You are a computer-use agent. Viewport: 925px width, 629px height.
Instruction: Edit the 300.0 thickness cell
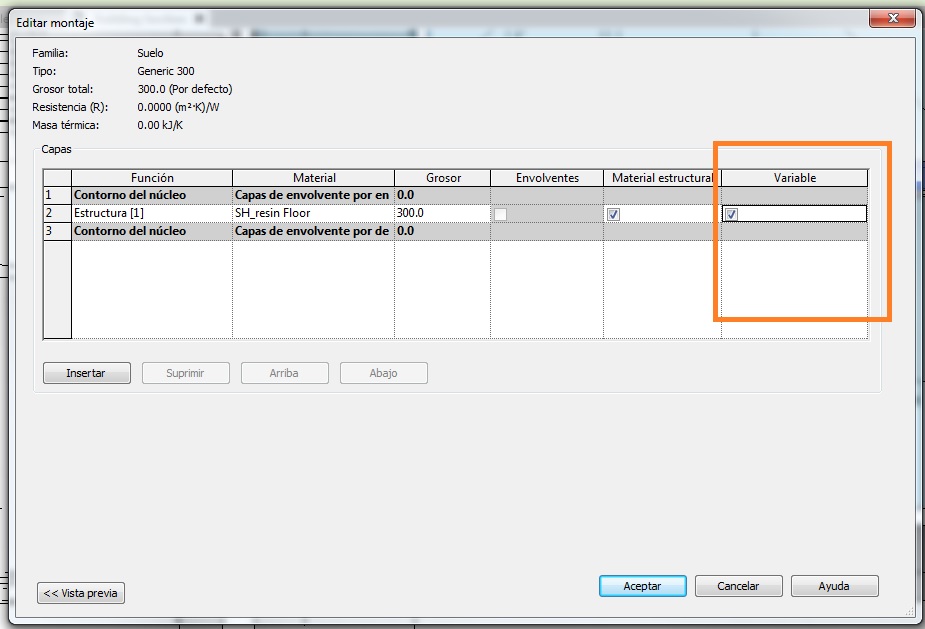pos(441,213)
